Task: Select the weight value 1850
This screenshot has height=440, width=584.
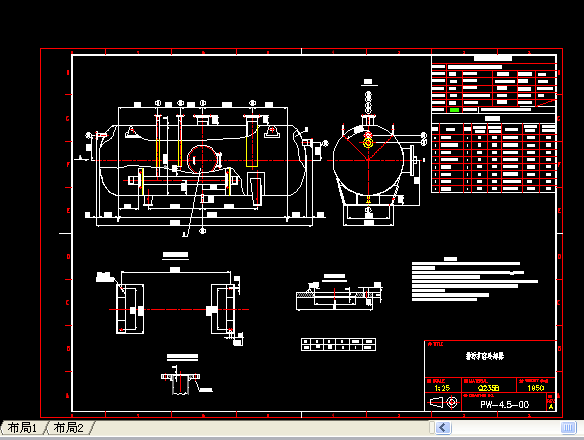Action: [536, 388]
